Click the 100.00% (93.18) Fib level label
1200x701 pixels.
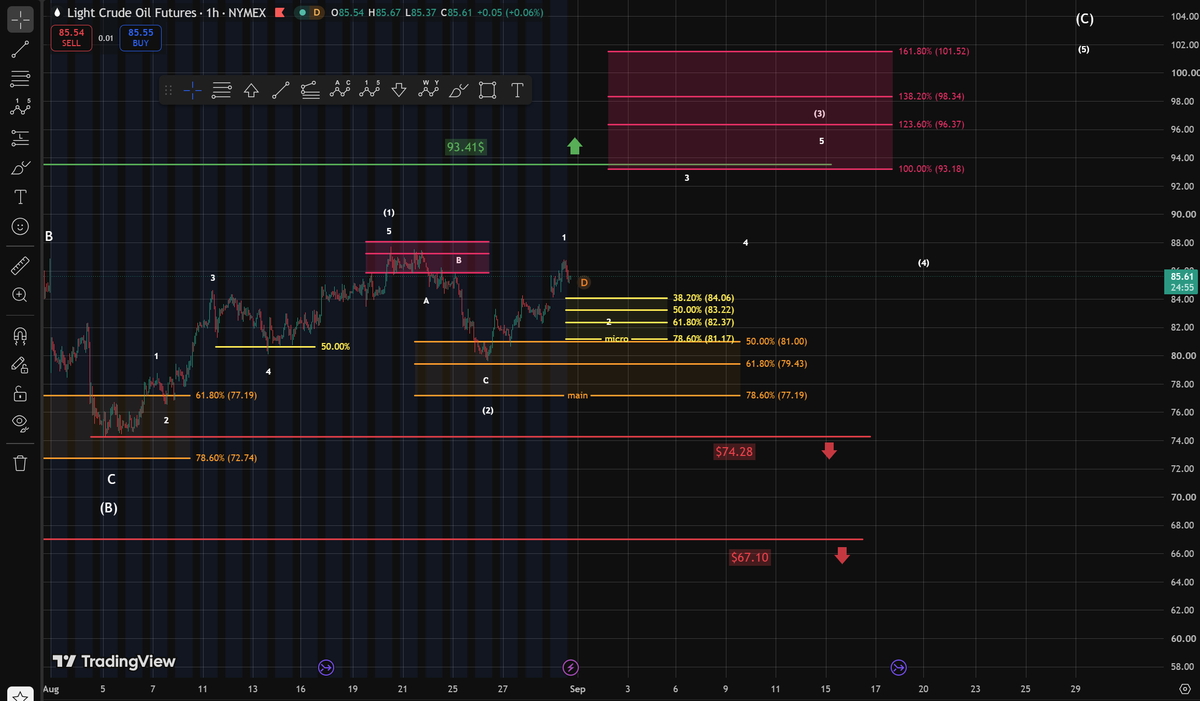tap(933, 169)
